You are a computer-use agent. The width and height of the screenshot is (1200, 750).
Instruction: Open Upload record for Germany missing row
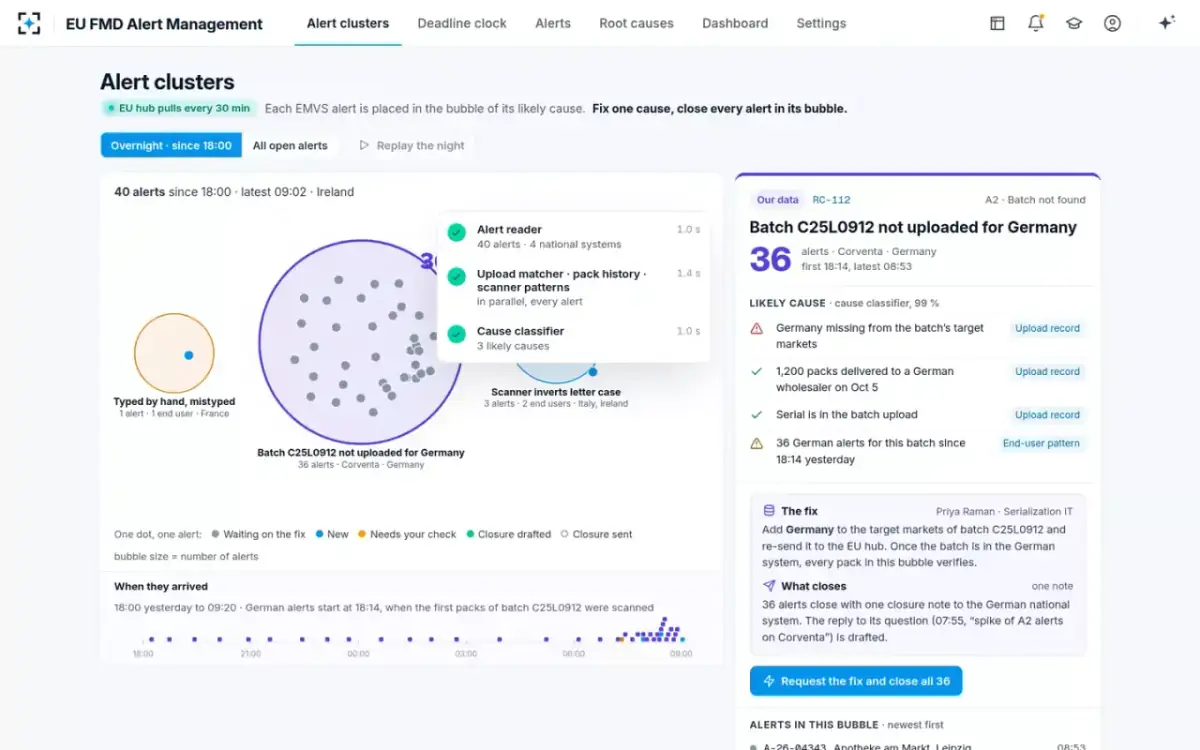[1047, 328]
